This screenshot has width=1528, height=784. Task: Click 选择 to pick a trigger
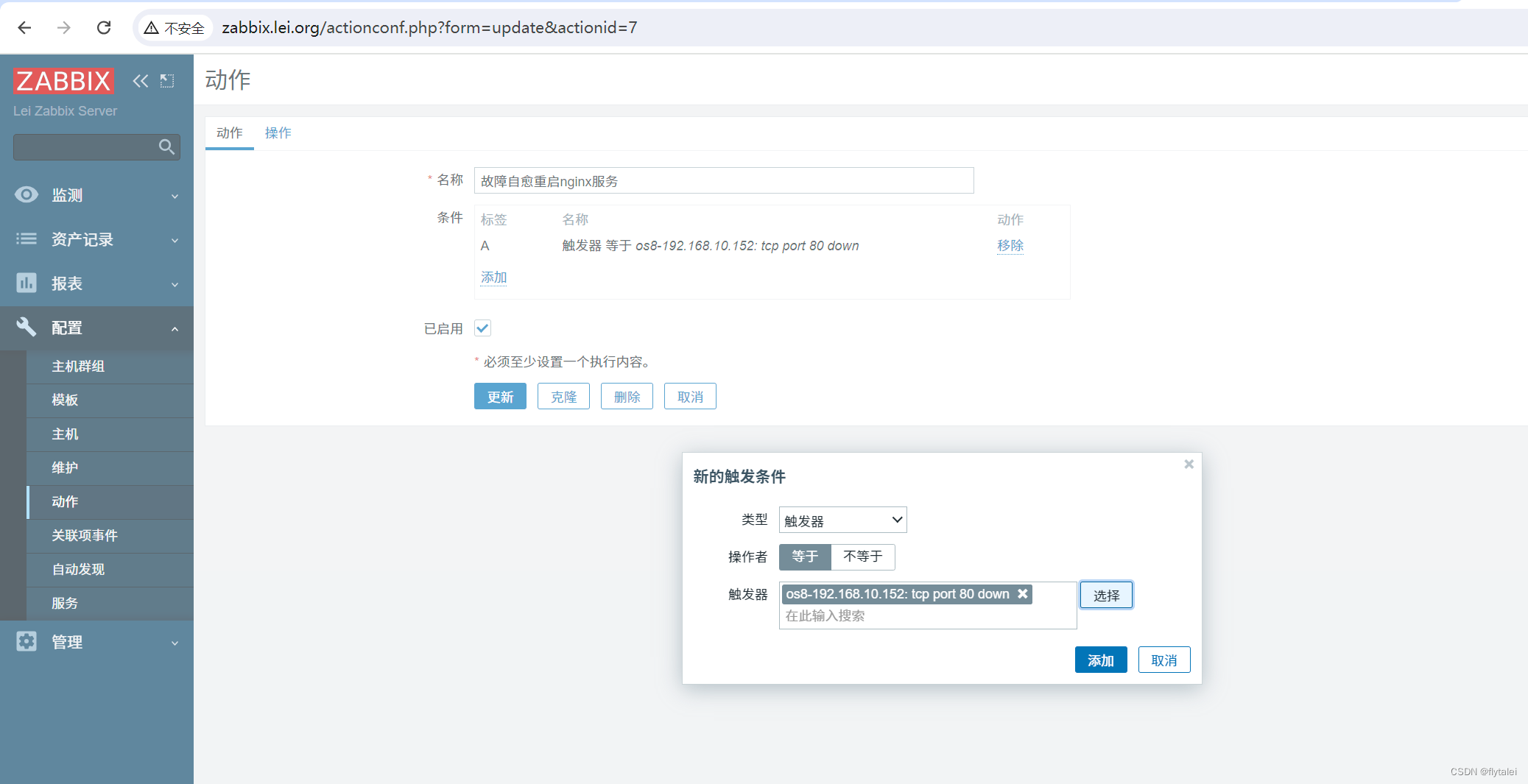(x=1106, y=595)
